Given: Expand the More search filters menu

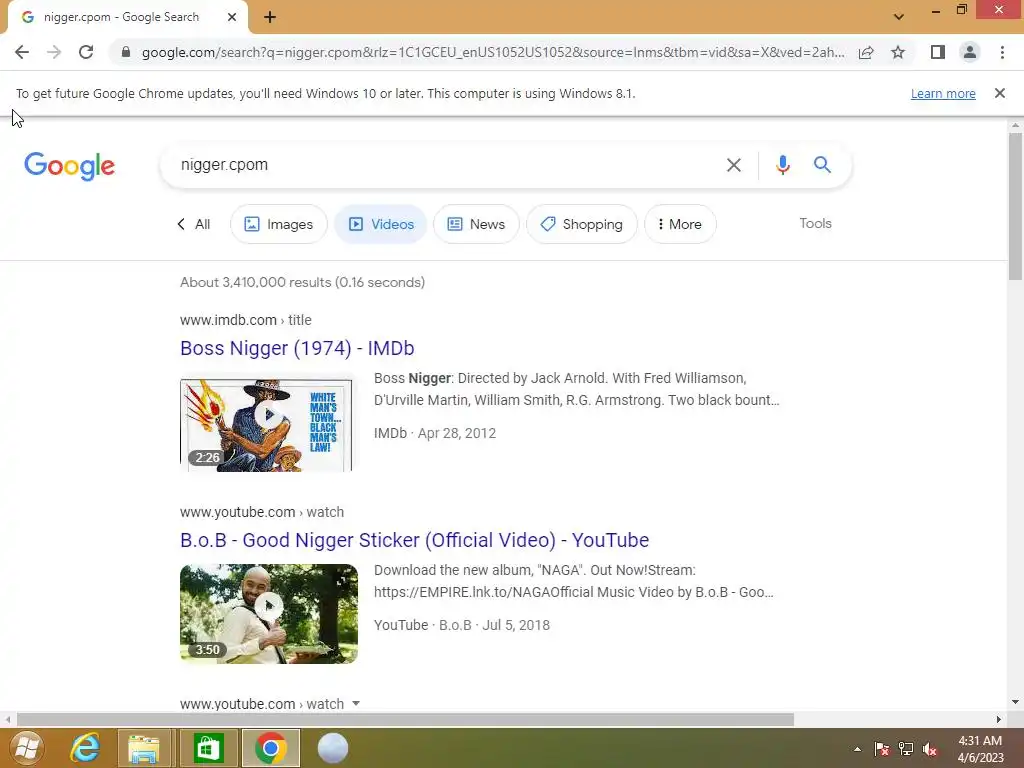Looking at the screenshot, I should [x=680, y=224].
